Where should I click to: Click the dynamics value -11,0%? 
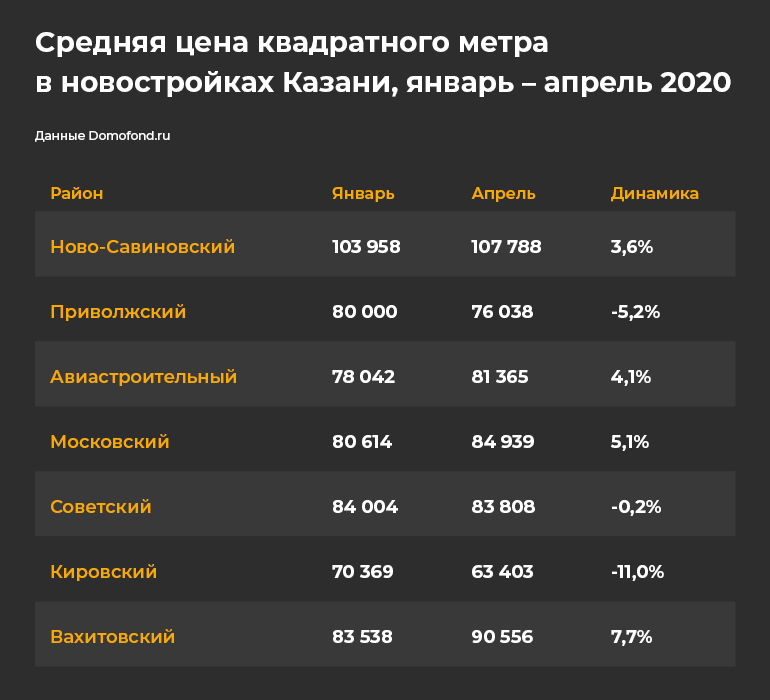[637, 572]
